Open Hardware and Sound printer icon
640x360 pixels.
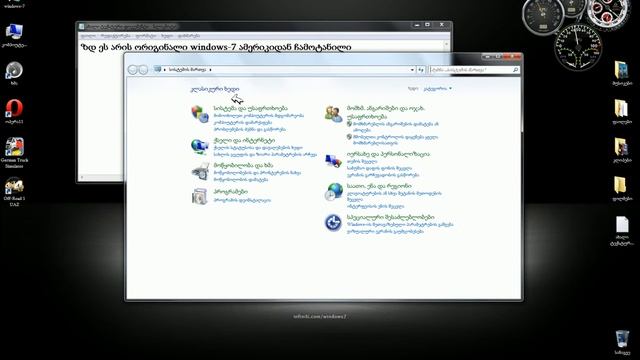tap(200, 171)
